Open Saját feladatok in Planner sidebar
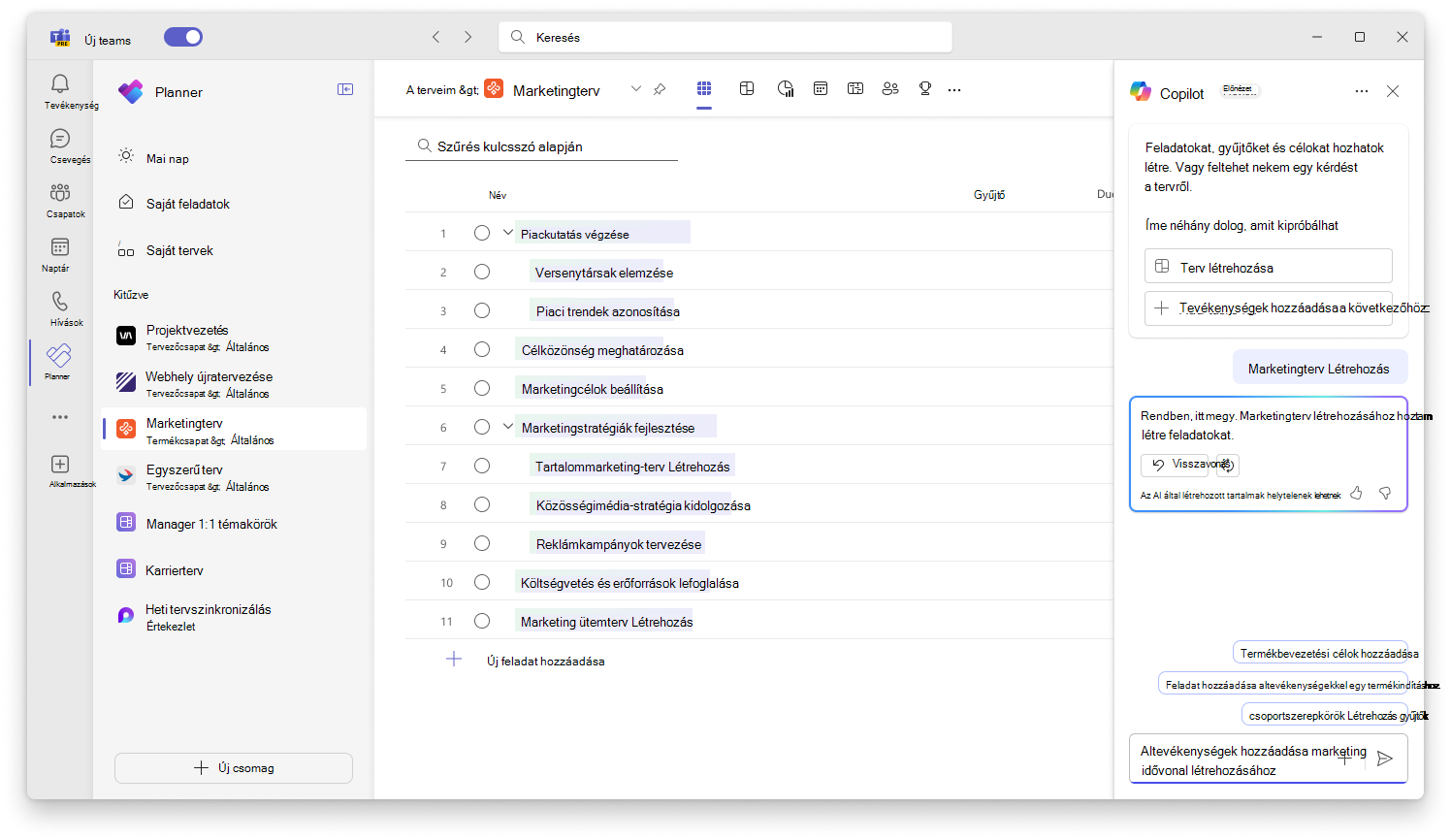Screen dimensions: 1451x840 (x=234, y=204)
